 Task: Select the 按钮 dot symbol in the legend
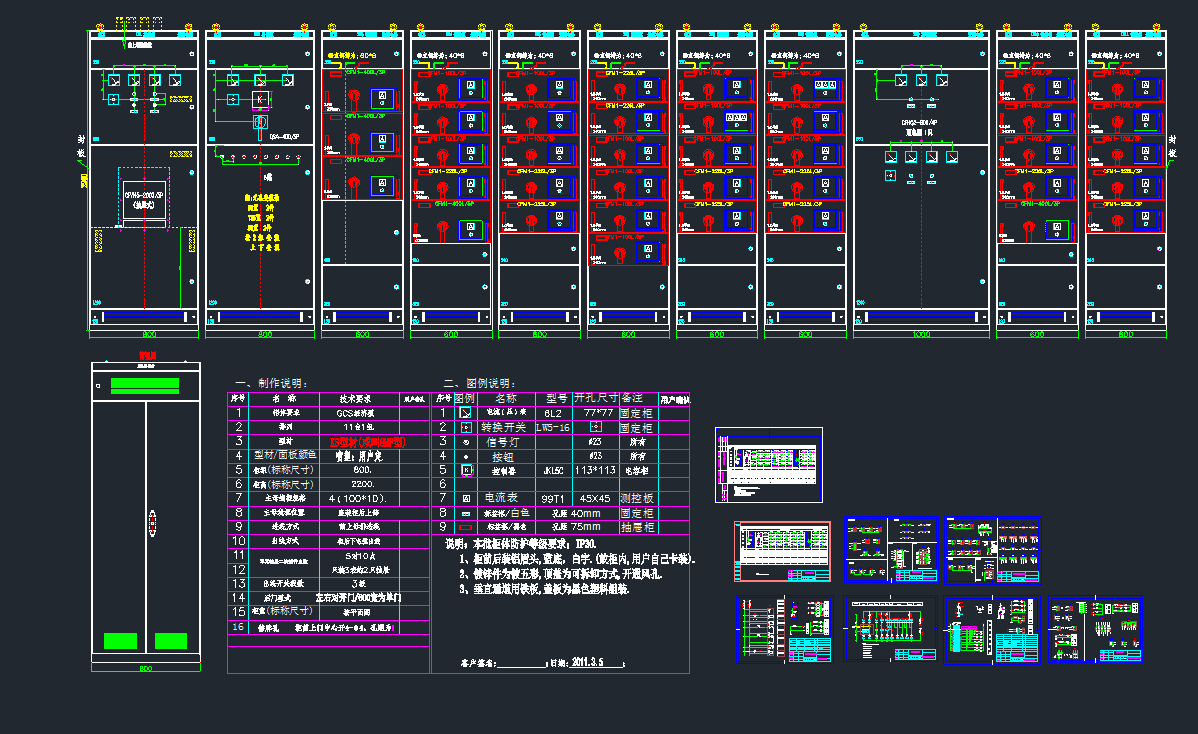click(x=465, y=455)
